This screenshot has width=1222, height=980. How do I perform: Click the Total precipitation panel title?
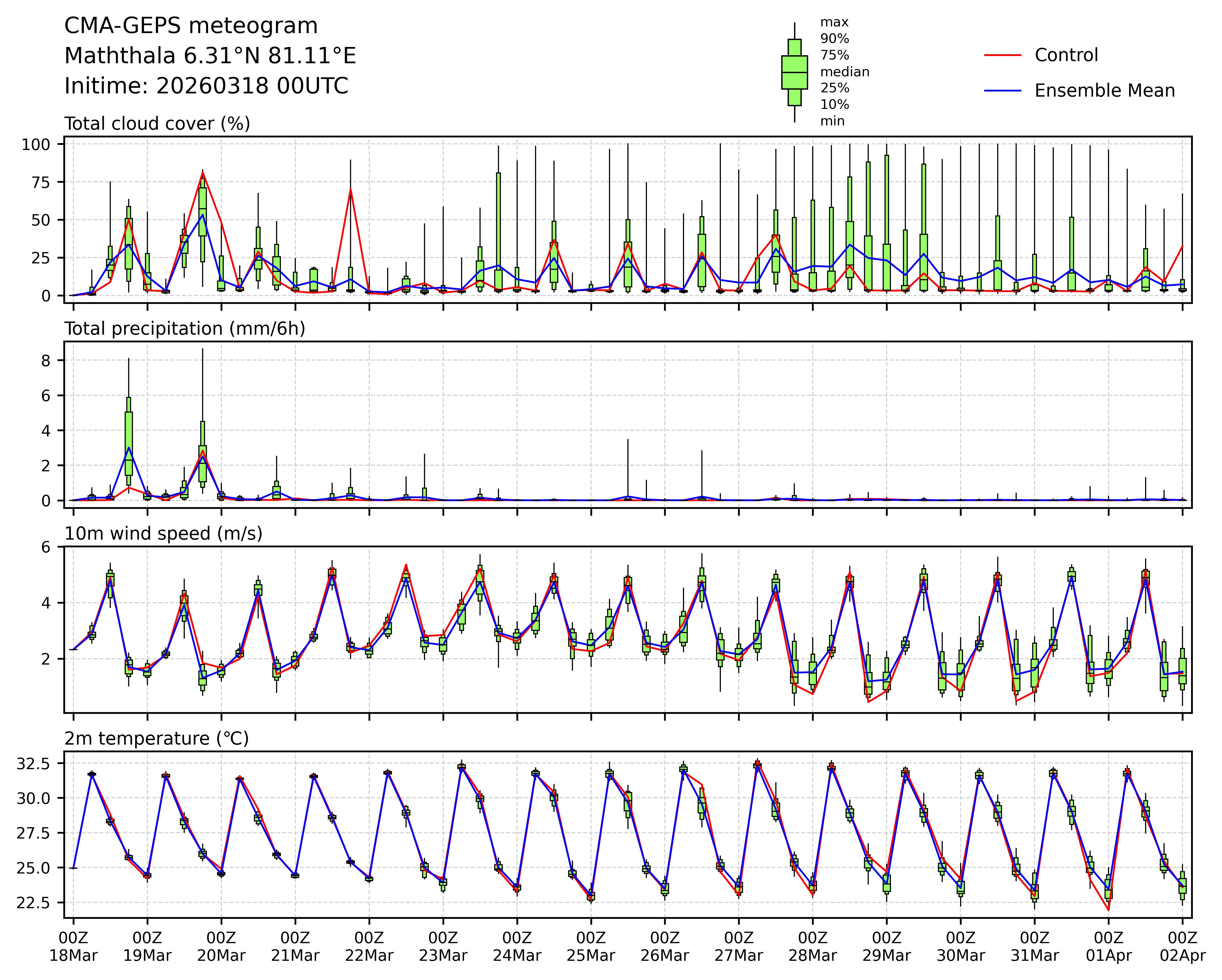tap(185, 329)
